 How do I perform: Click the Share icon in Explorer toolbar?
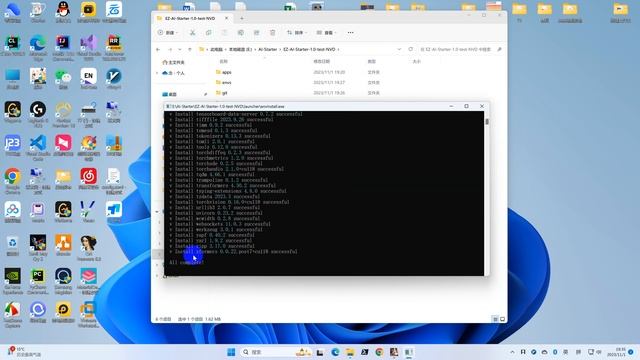click(256, 33)
